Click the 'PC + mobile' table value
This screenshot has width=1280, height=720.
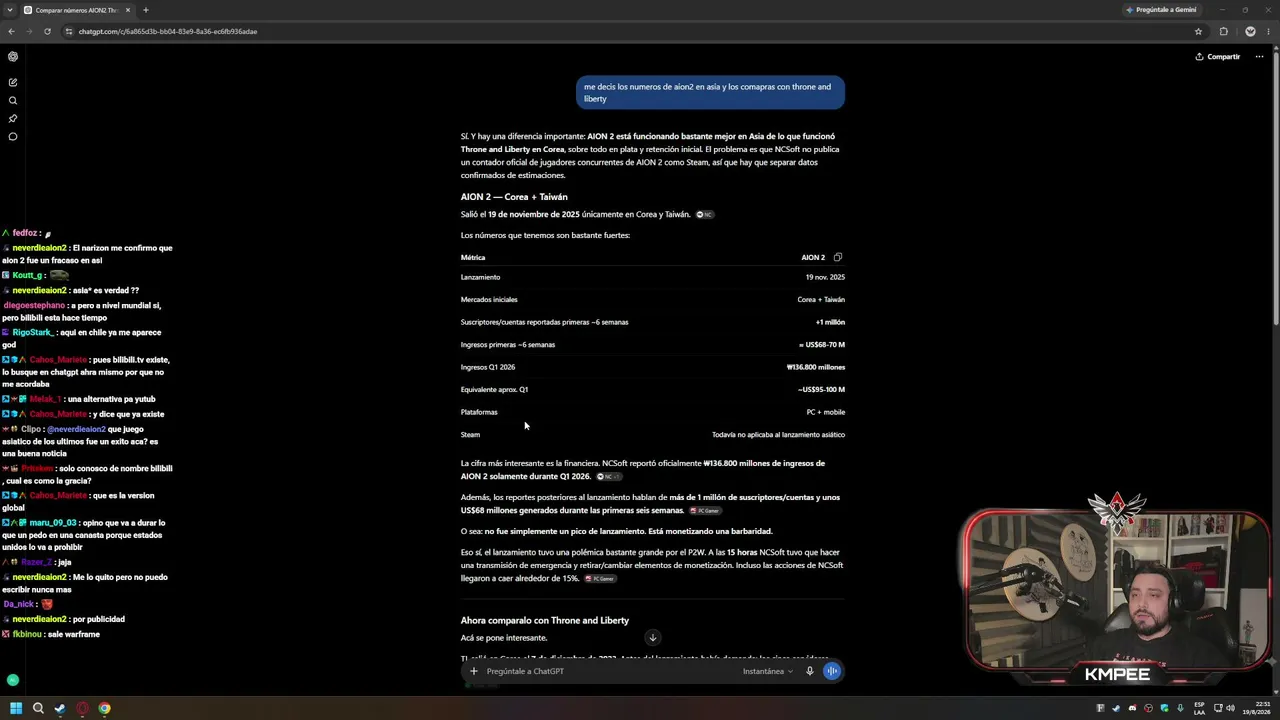point(826,412)
